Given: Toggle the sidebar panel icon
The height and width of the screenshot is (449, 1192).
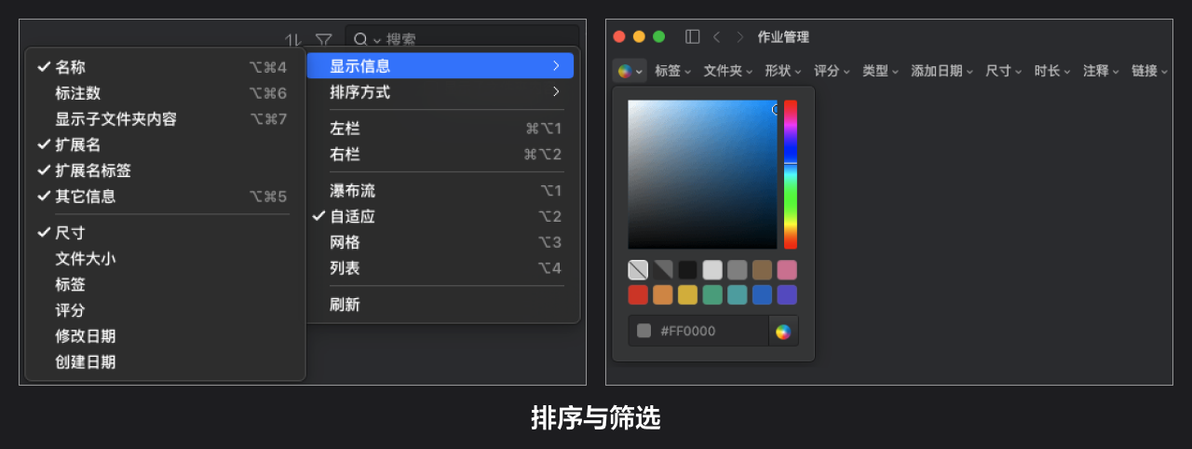Looking at the screenshot, I should tap(692, 36).
